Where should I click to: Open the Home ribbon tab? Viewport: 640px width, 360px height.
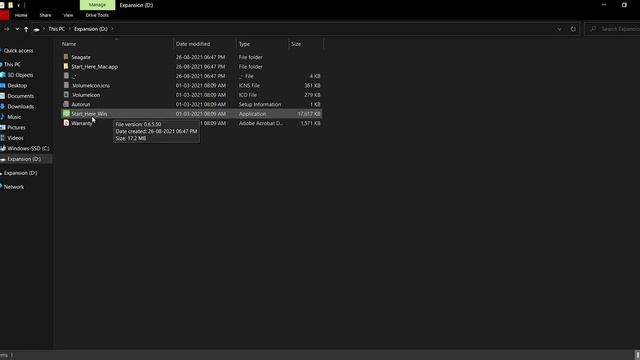pos(21,15)
